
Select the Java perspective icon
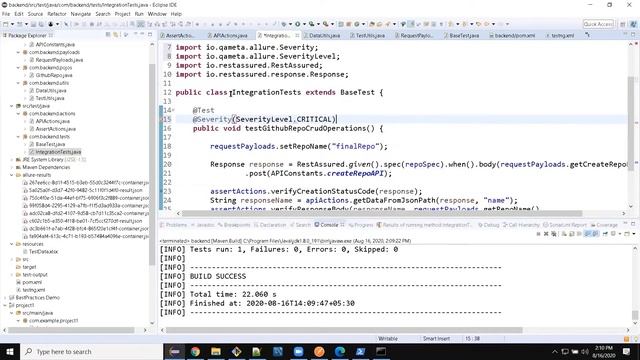[x=633, y=24]
